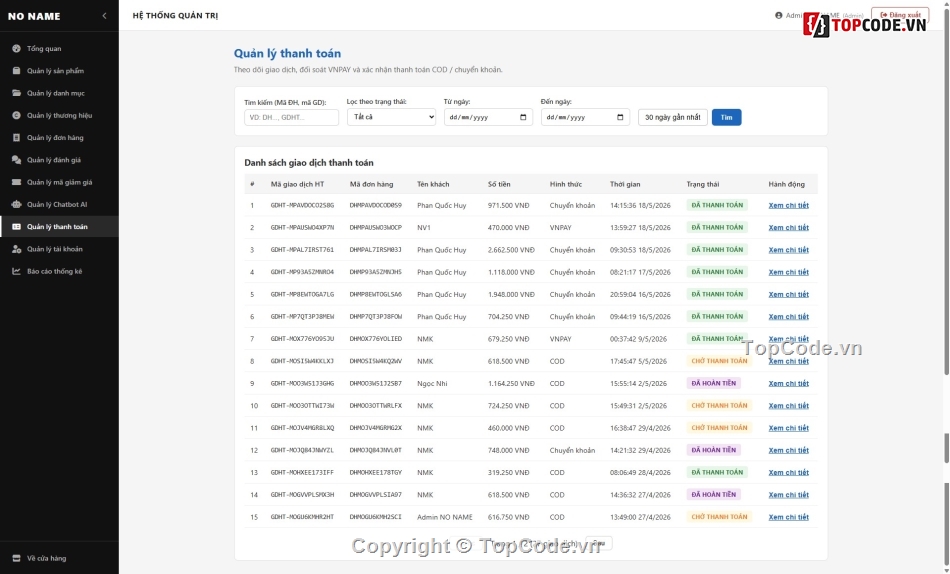Click the Quản lý đơn hàng icon
The width and height of the screenshot is (950, 574).
coord(16,138)
